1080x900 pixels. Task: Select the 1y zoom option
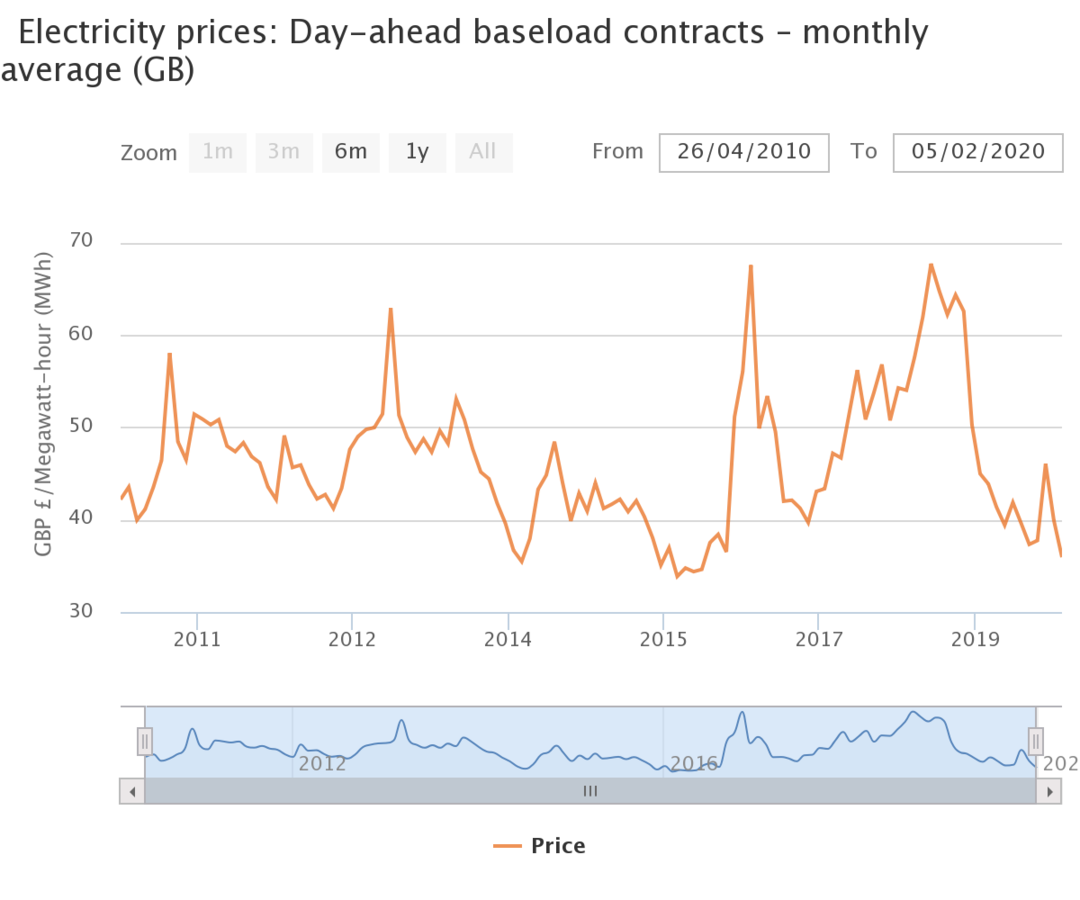417,152
